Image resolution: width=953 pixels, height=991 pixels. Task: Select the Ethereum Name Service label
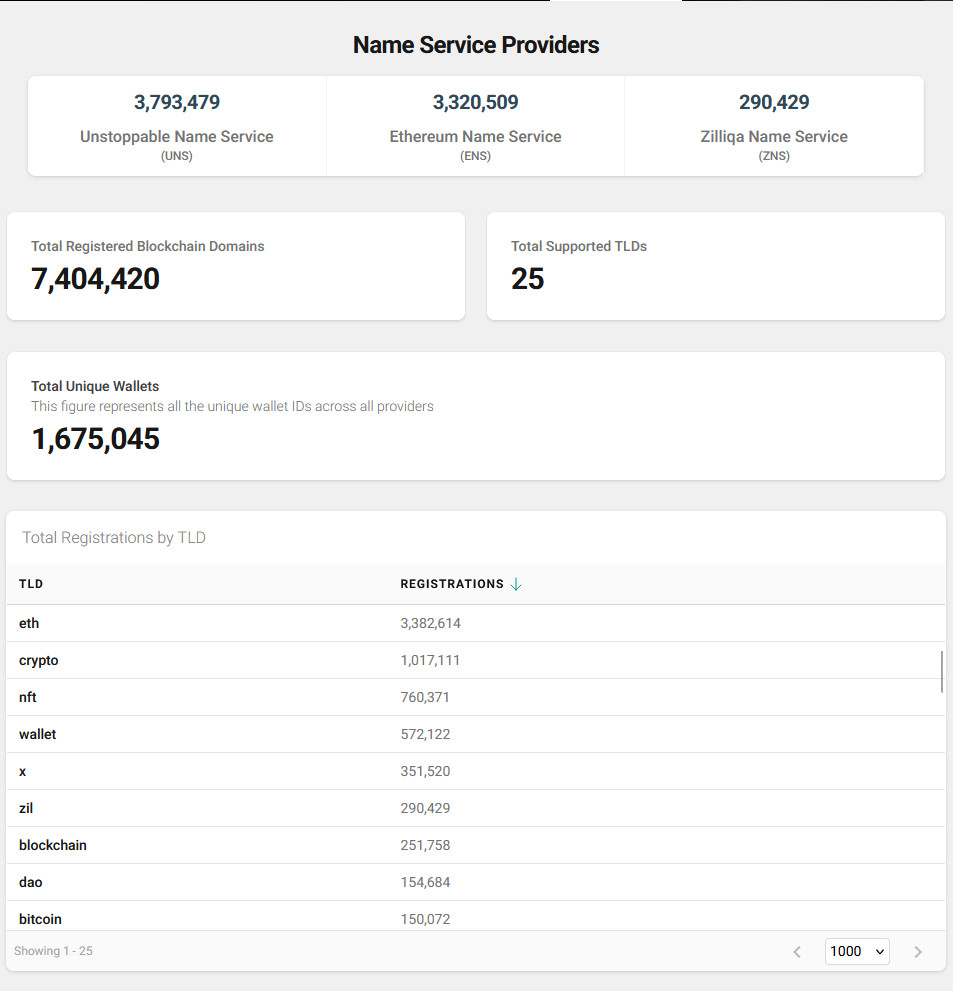475,137
